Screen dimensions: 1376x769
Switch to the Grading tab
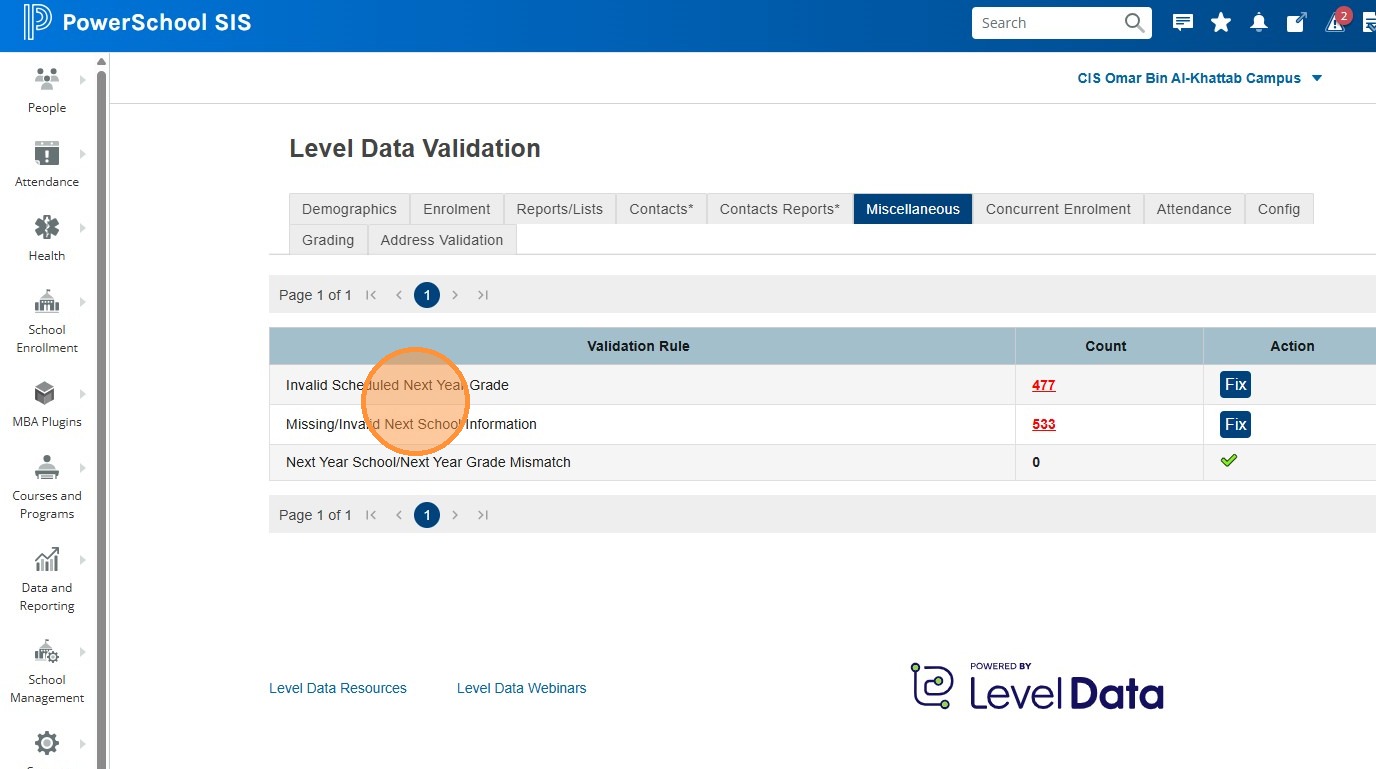click(x=328, y=240)
